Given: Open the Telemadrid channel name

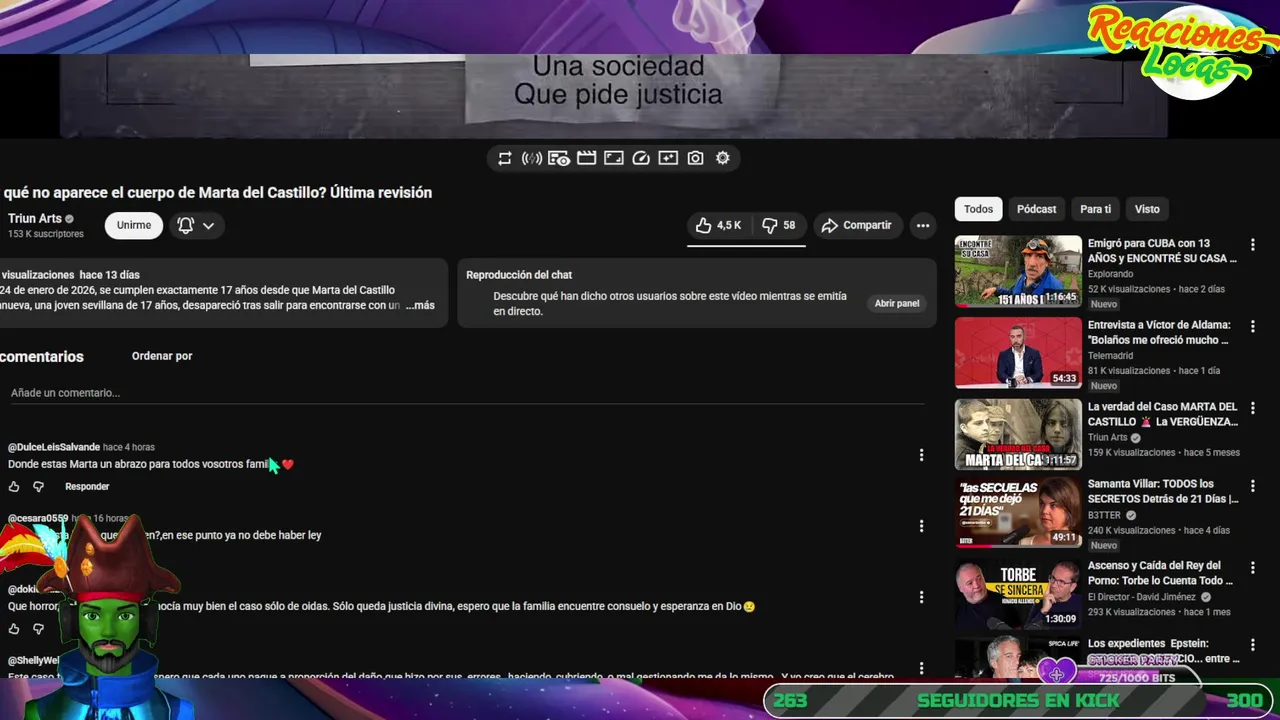Looking at the screenshot, I should coord(1110,355).
